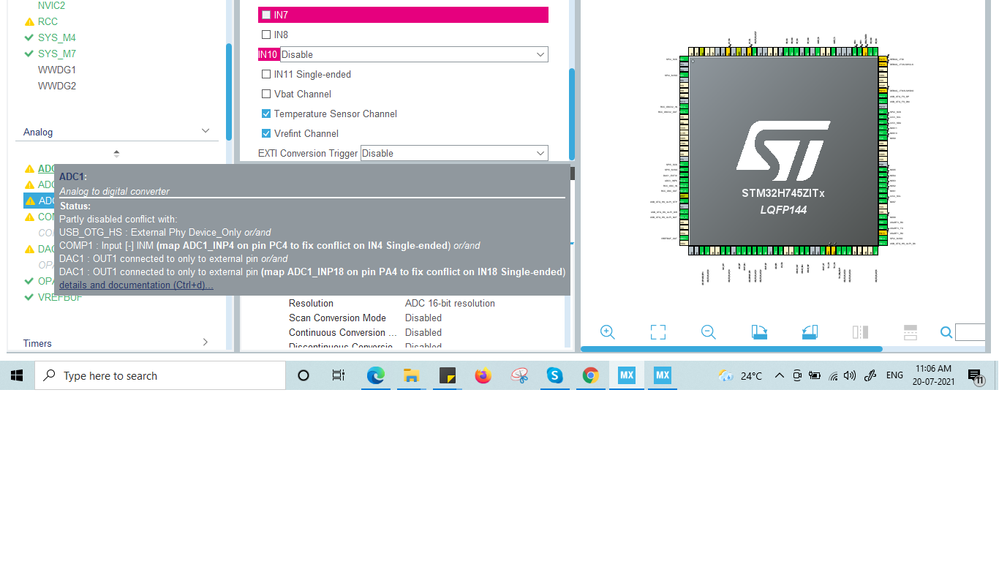Select WWDG2 peripheral
This screenshot has height=562, width=999.
click(x=57, y=85)
